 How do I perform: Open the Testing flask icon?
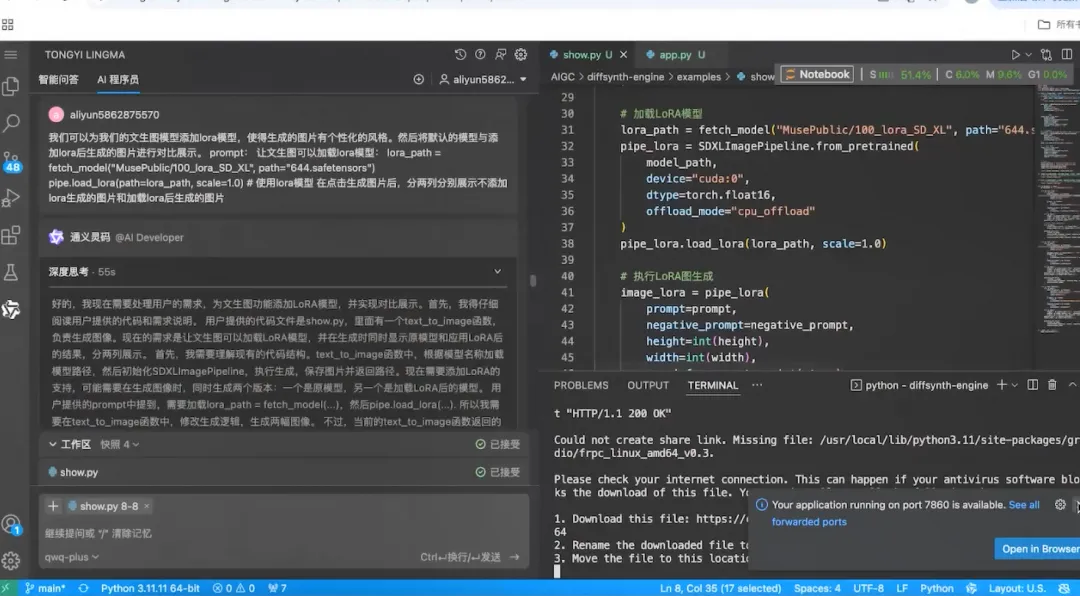click(11, 272)
